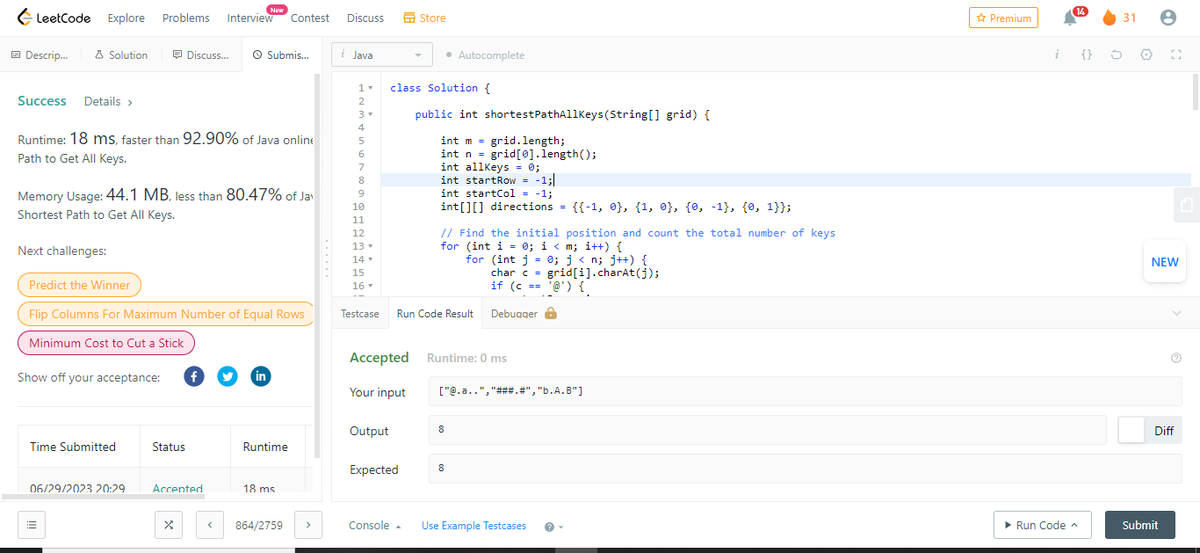Fold the code at line 1
1200x553 pixels.
click(x=372, y=88)
